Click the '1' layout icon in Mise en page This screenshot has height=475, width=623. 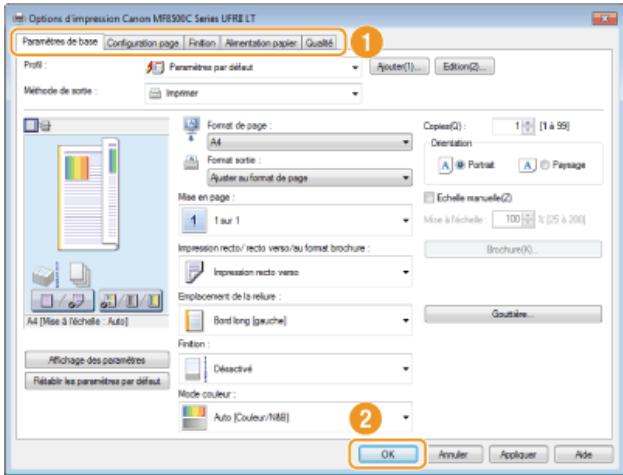pyautogui.click(x=194, y=220)
